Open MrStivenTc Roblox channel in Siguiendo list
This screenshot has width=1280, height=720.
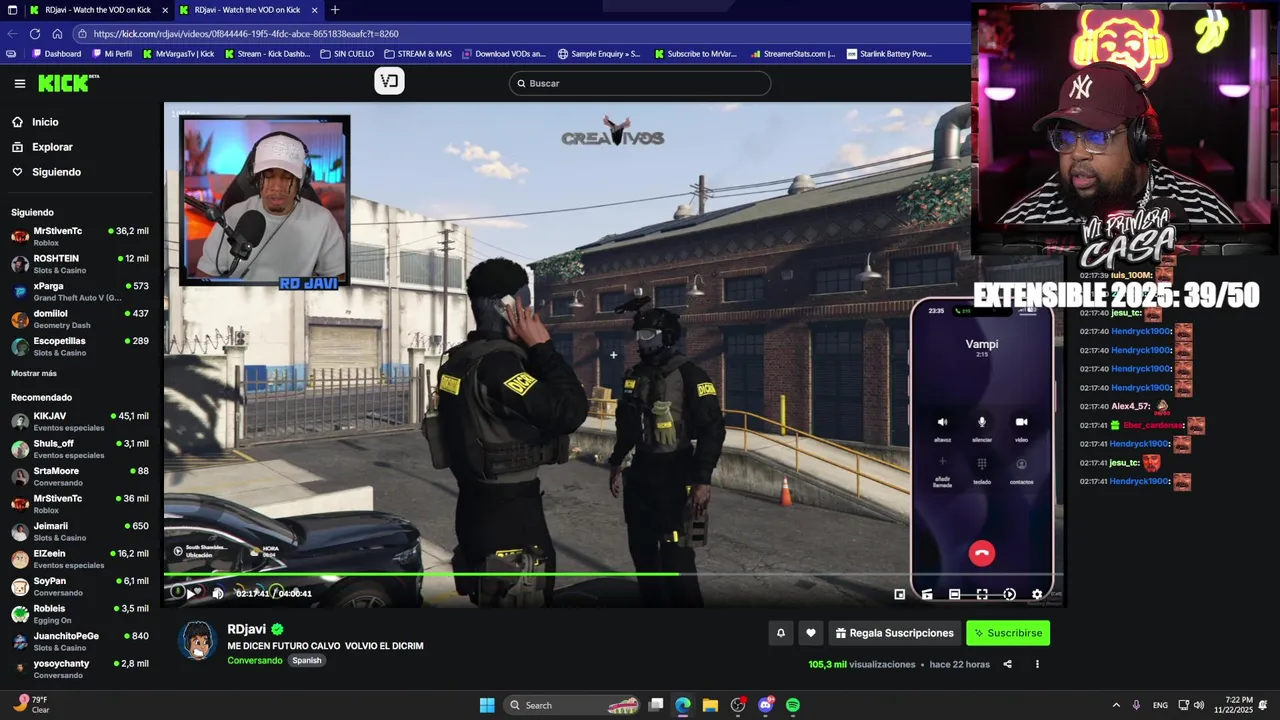tap(80, 236)
